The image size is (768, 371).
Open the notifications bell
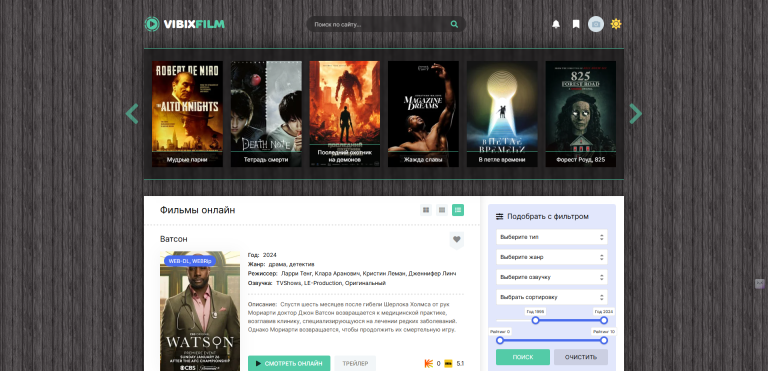pos(556,24)
